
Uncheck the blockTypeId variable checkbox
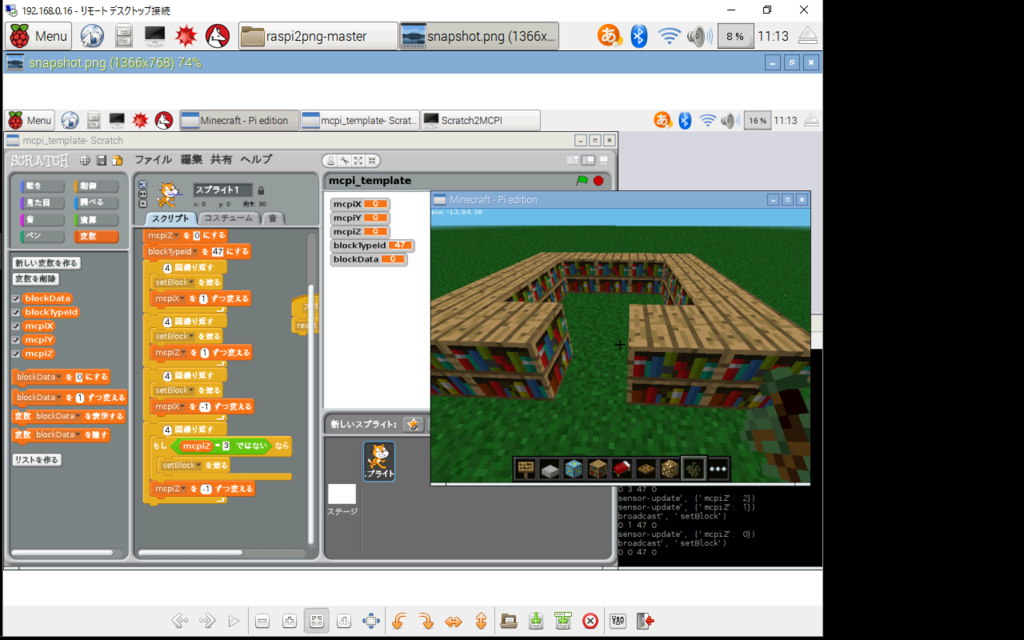(x=16, y=312)
